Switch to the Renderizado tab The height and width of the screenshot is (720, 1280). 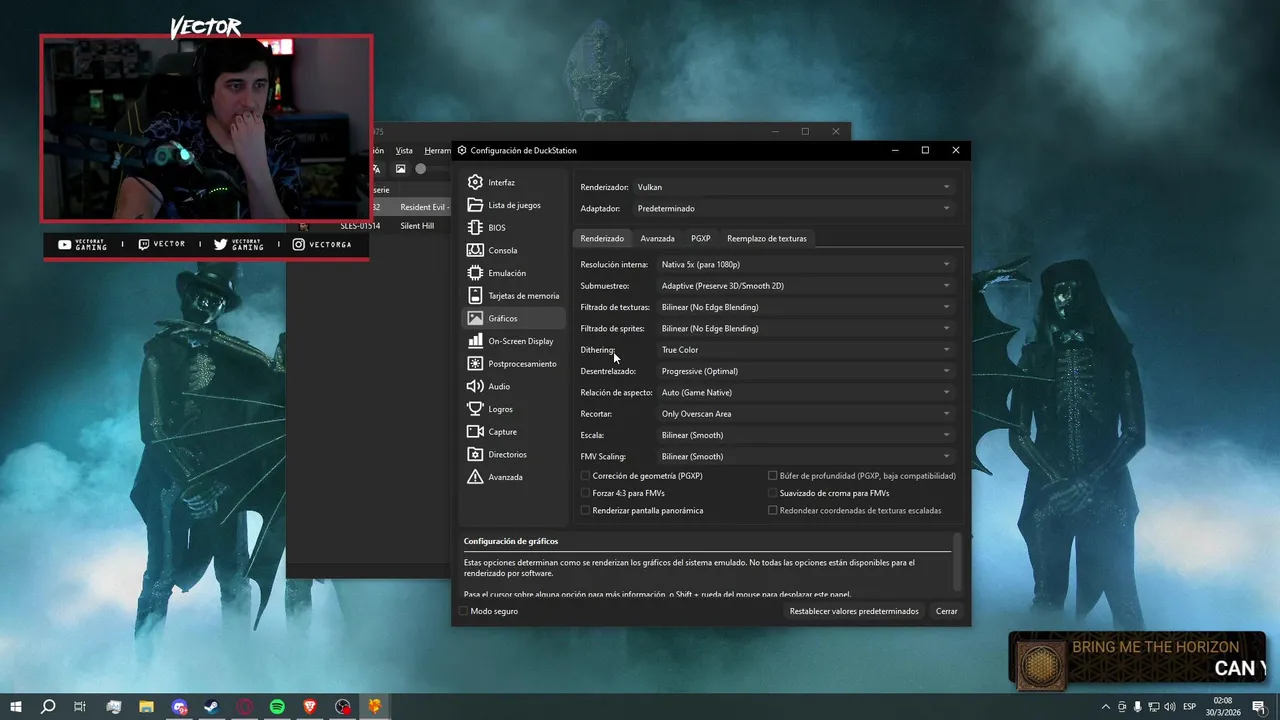tap(602, 238)
